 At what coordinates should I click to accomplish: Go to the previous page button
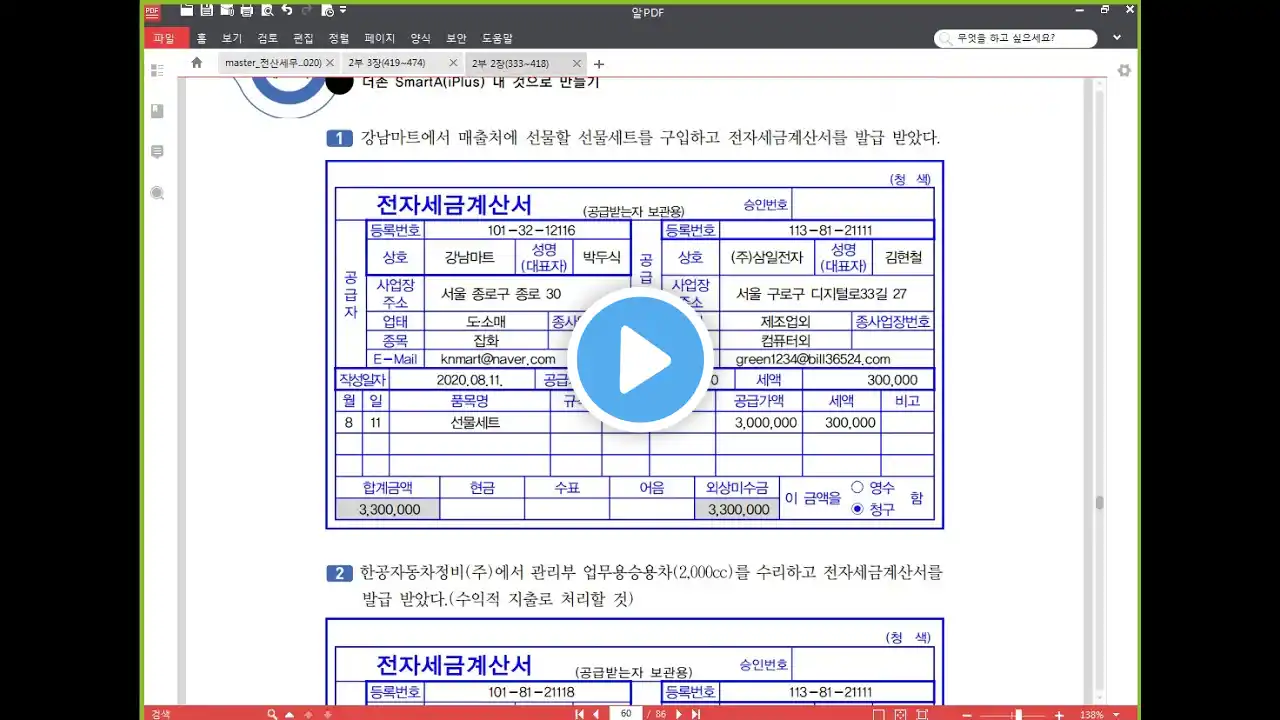click(596, 714)
